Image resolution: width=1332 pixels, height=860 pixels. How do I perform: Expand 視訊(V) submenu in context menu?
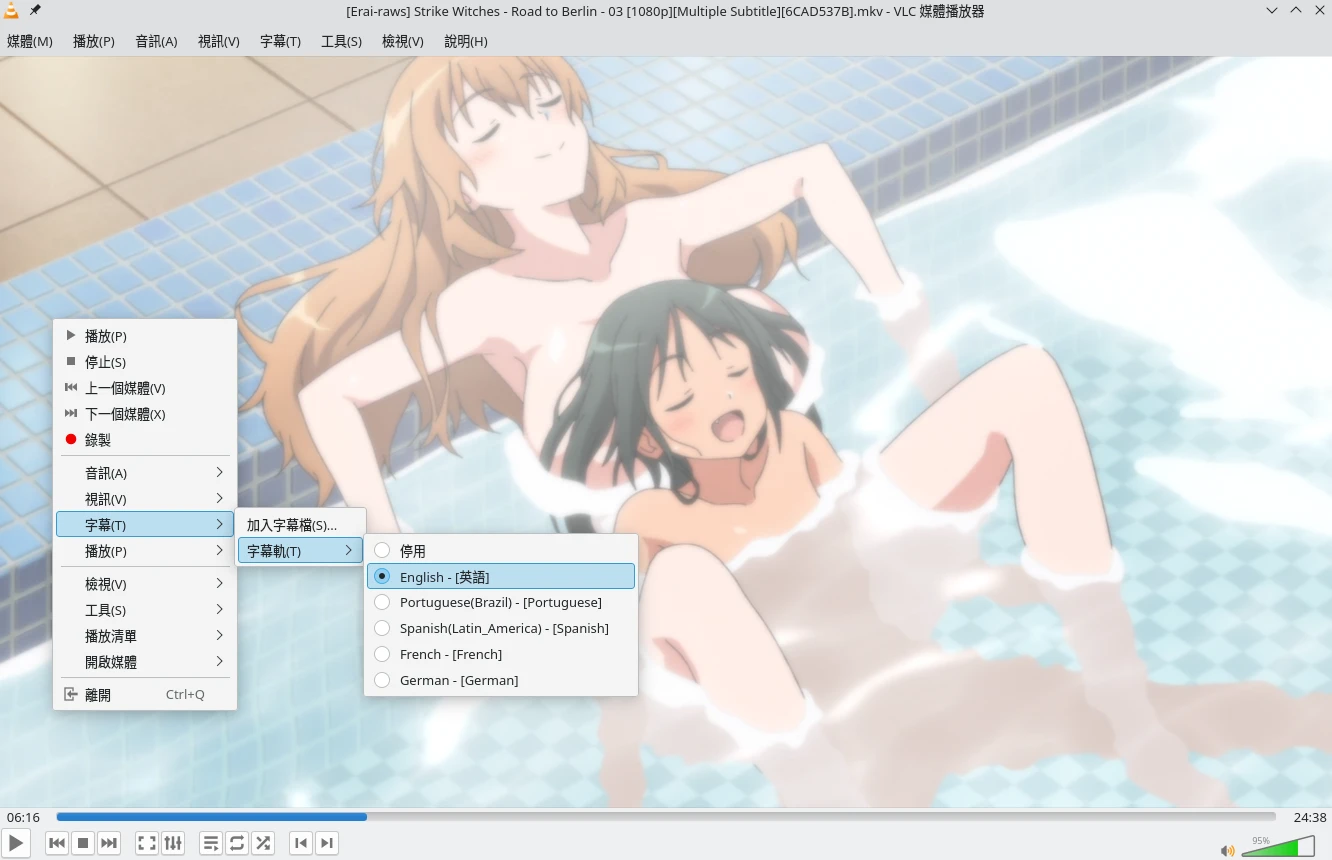(x=145, y=498)
